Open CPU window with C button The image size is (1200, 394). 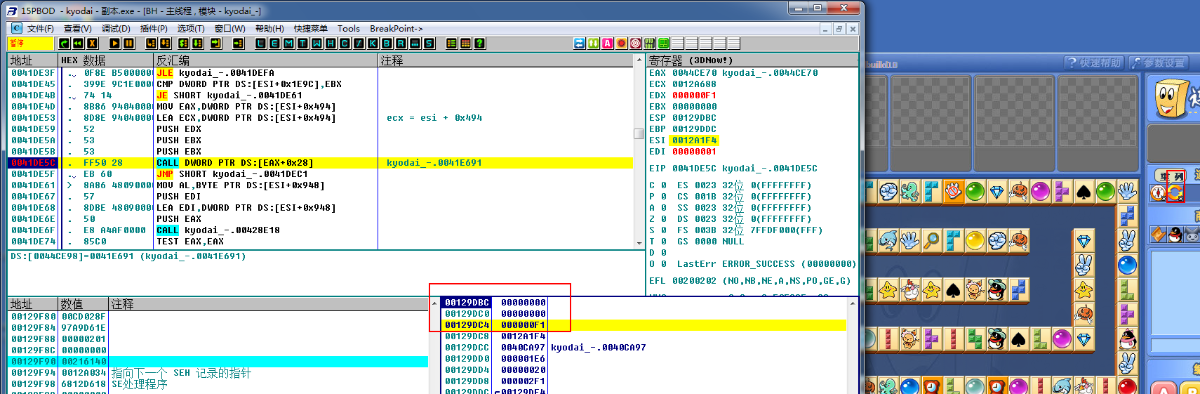pyautogui.click(x=344, y=43)
